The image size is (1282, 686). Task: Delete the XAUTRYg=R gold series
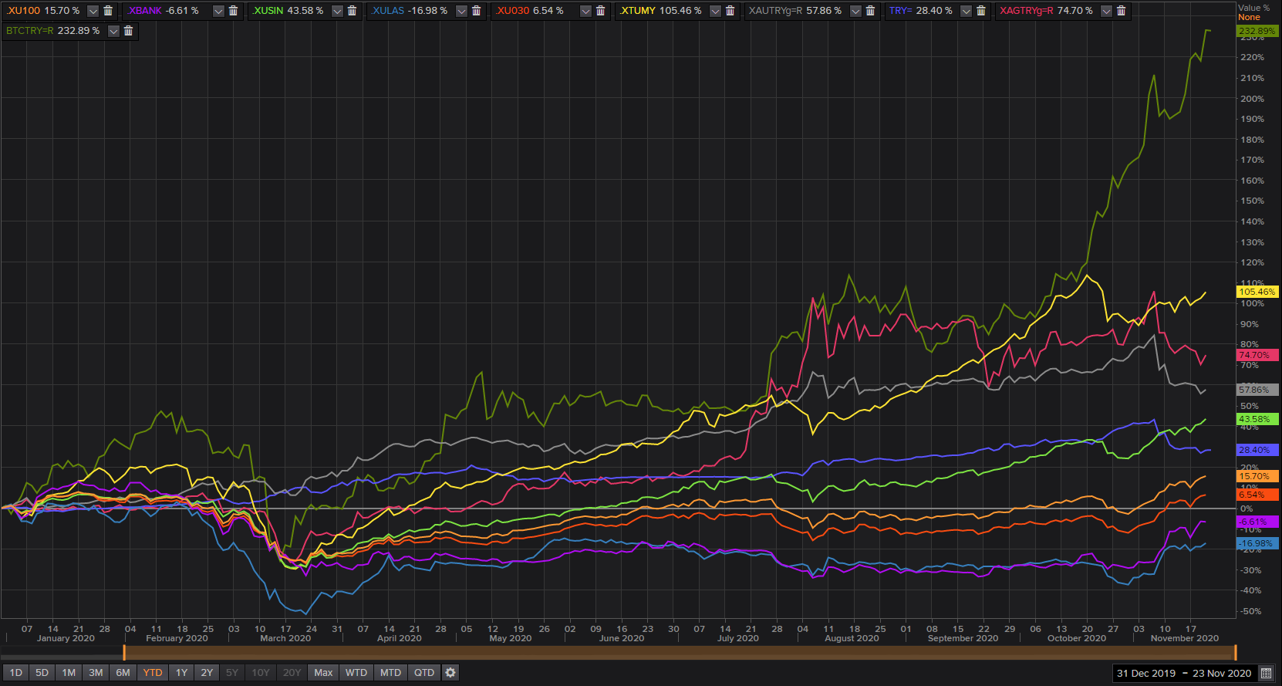[x=870, y=11]
